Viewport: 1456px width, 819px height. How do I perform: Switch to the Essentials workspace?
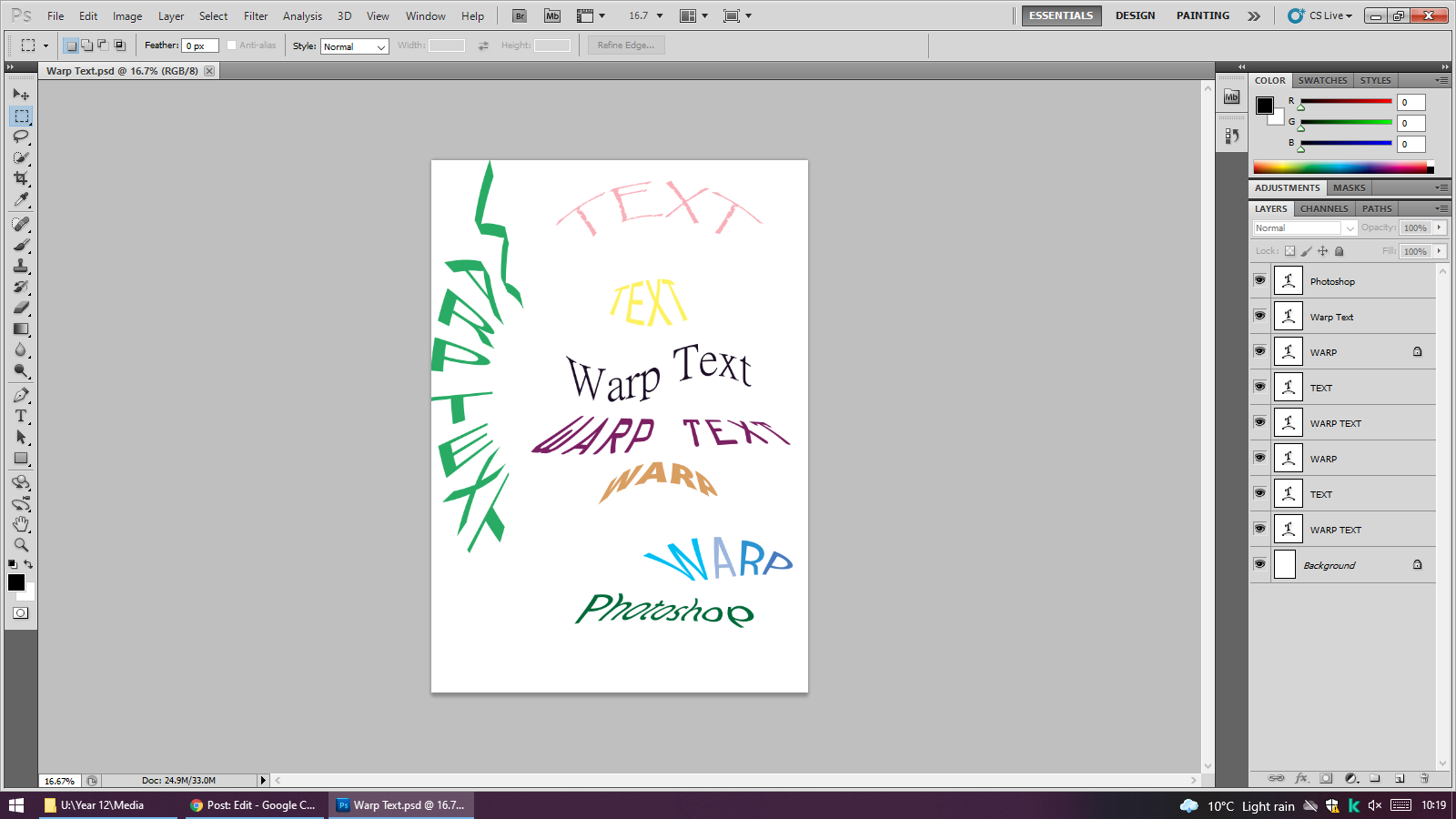(x=1061, y=15)
